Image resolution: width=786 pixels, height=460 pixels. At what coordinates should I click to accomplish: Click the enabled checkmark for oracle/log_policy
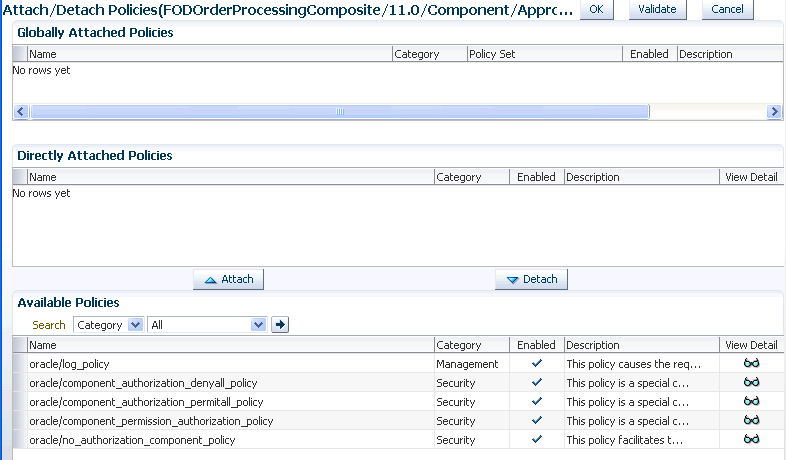point(536,363)
